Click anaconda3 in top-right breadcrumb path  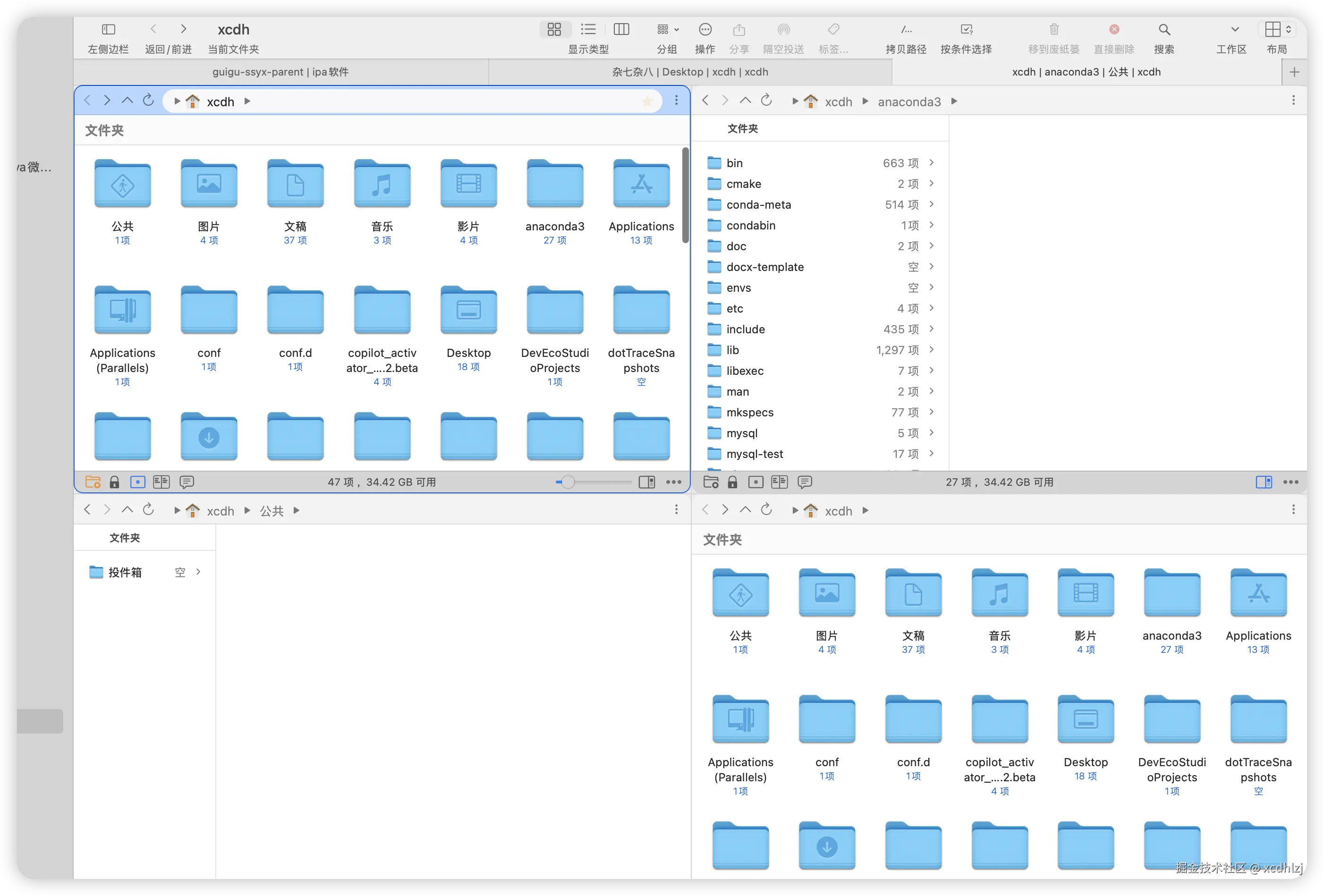(908, 102)
